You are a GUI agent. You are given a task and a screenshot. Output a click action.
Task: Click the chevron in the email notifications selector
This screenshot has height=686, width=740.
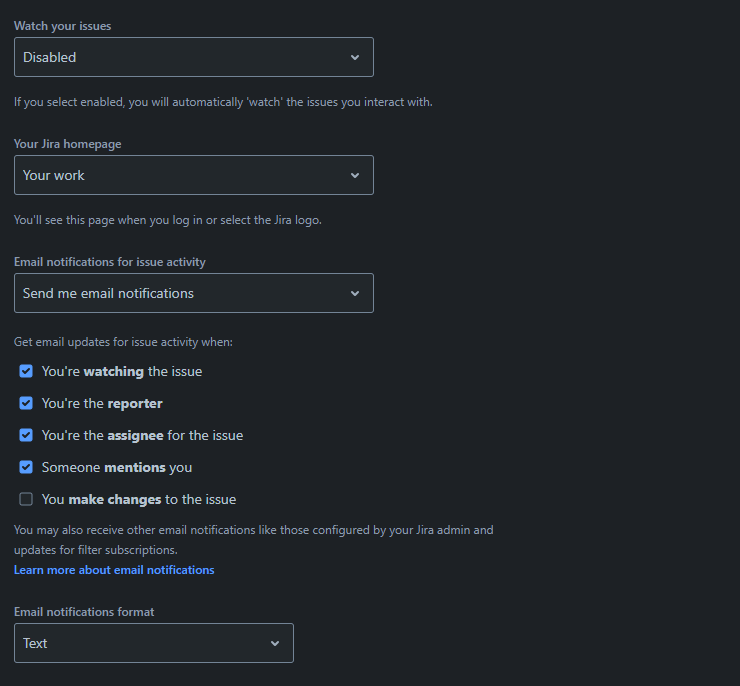point(355,294)
